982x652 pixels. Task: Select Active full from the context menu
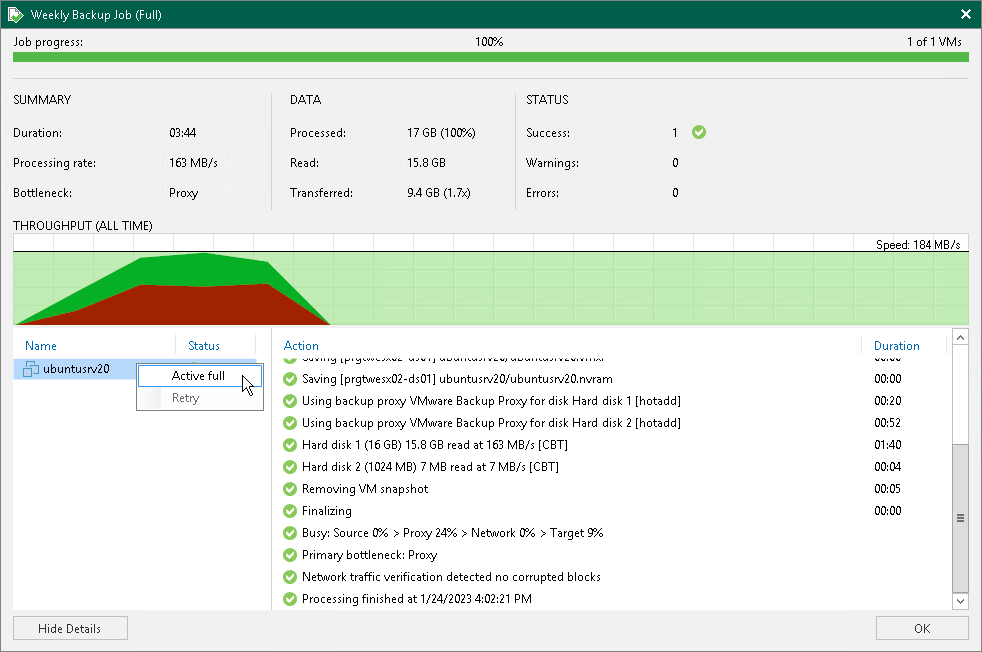pyautogui.click(x=198, y=376)
